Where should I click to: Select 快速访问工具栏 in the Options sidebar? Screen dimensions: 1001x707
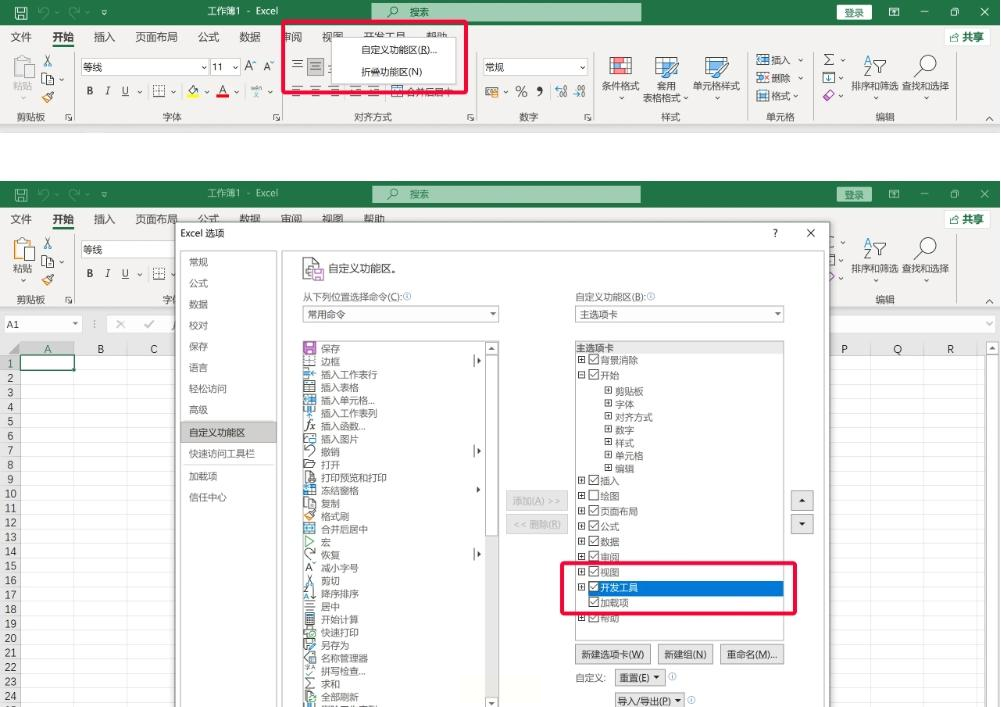(222, 453)
